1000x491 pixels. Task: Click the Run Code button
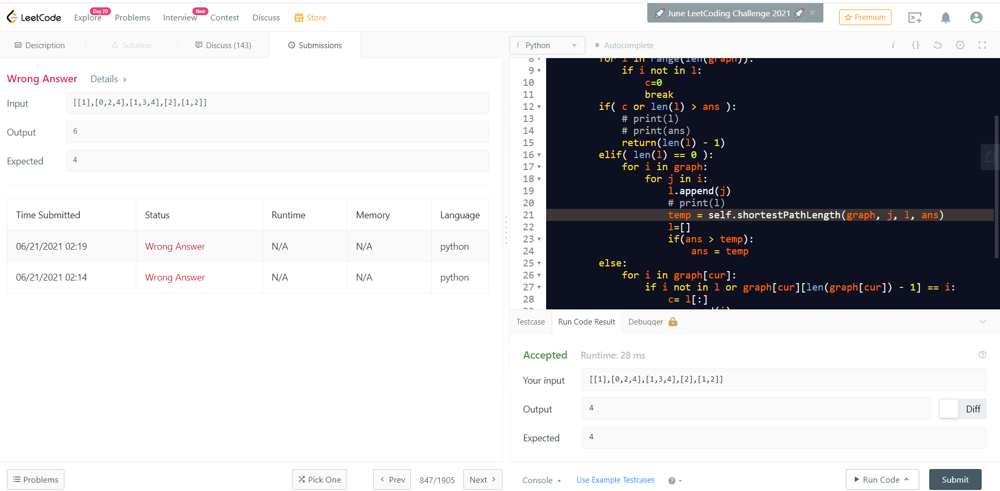[881, 480]
